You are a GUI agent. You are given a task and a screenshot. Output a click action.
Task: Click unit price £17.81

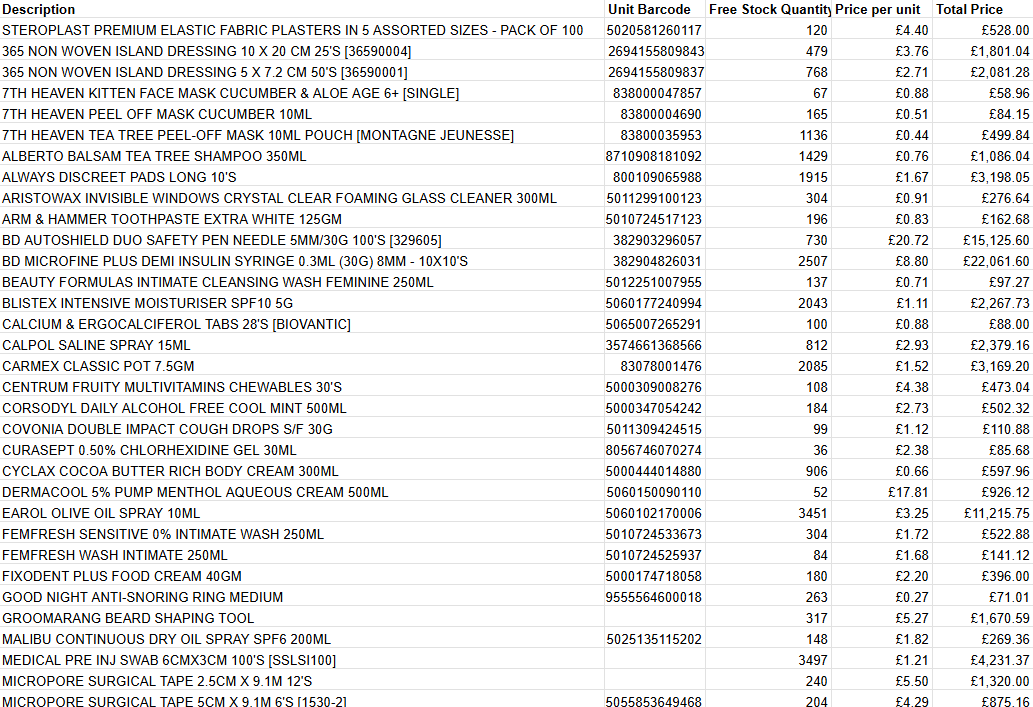[x=908, y=494]
